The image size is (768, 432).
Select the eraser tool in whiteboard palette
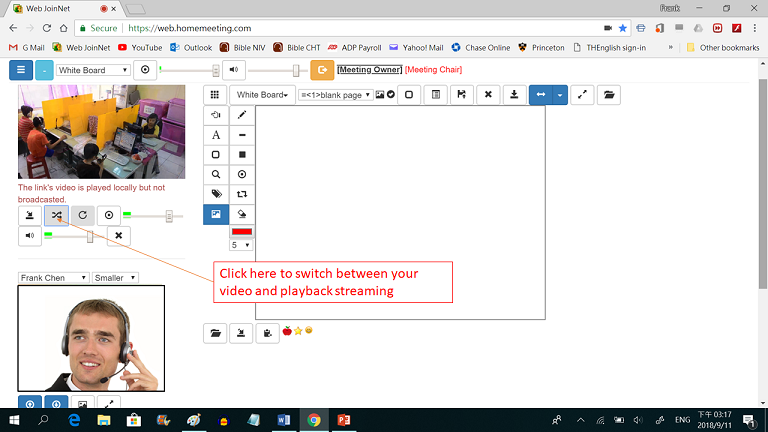point(242,214)
